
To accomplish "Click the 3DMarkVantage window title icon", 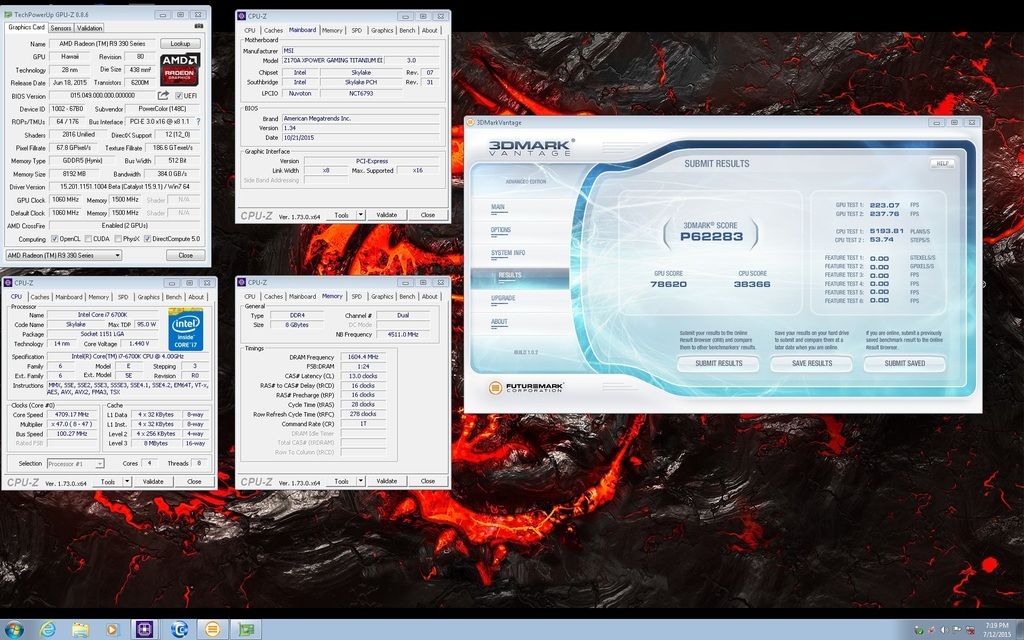I will (x=471, y=122).
